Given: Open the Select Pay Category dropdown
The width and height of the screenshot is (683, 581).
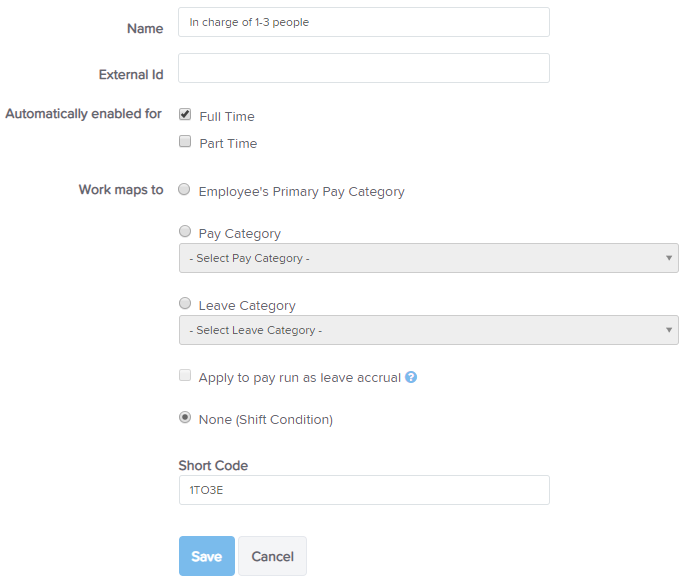Looking at the screenshot, I should point(429,258).
